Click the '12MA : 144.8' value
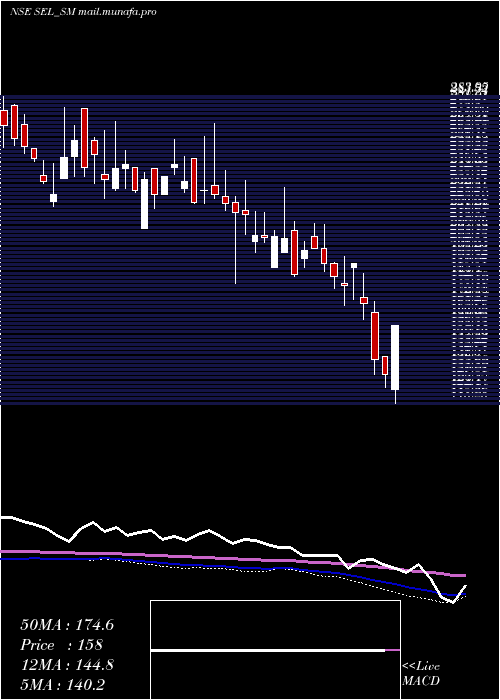This screenshot has height=700, width=500. [x=67, y=665]
